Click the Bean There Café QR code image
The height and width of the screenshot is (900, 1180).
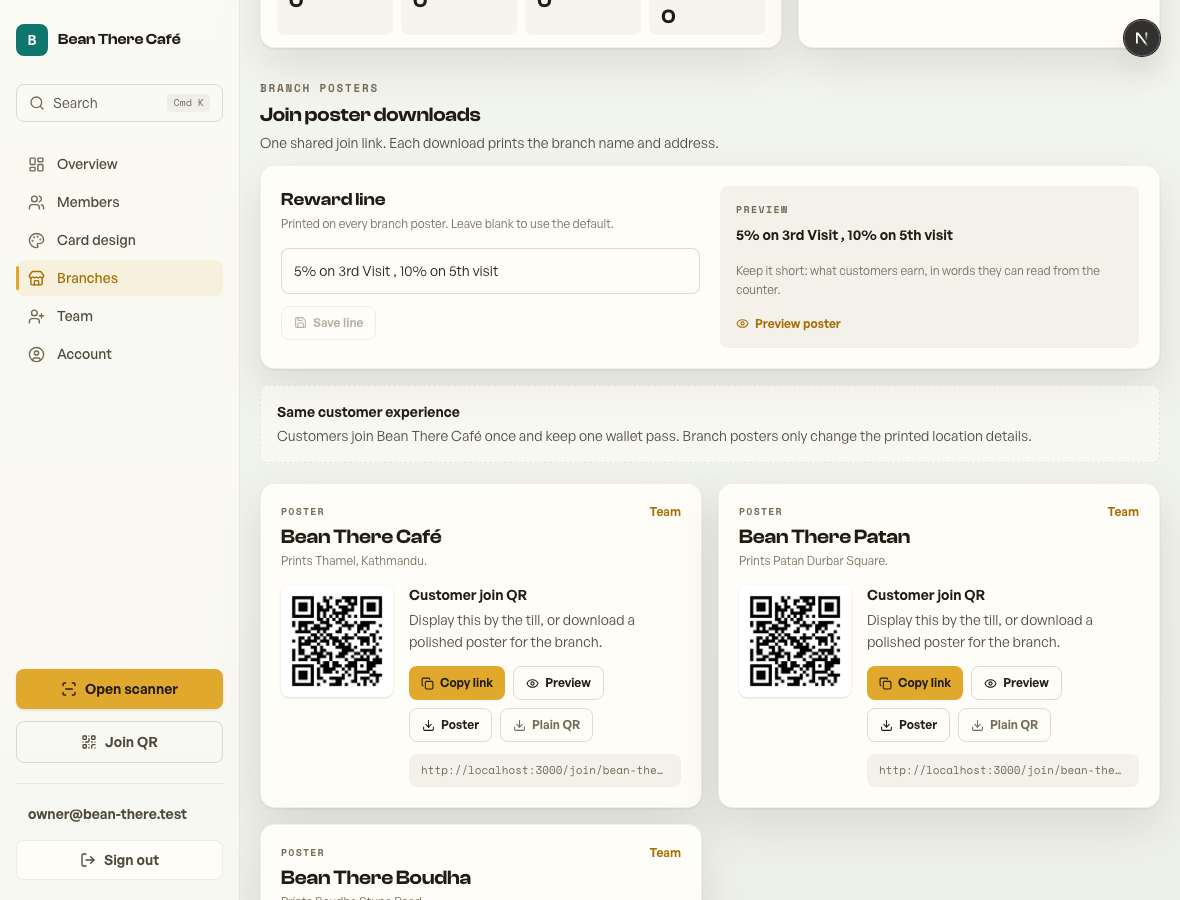pyautogui.click(x=337, y=641)
